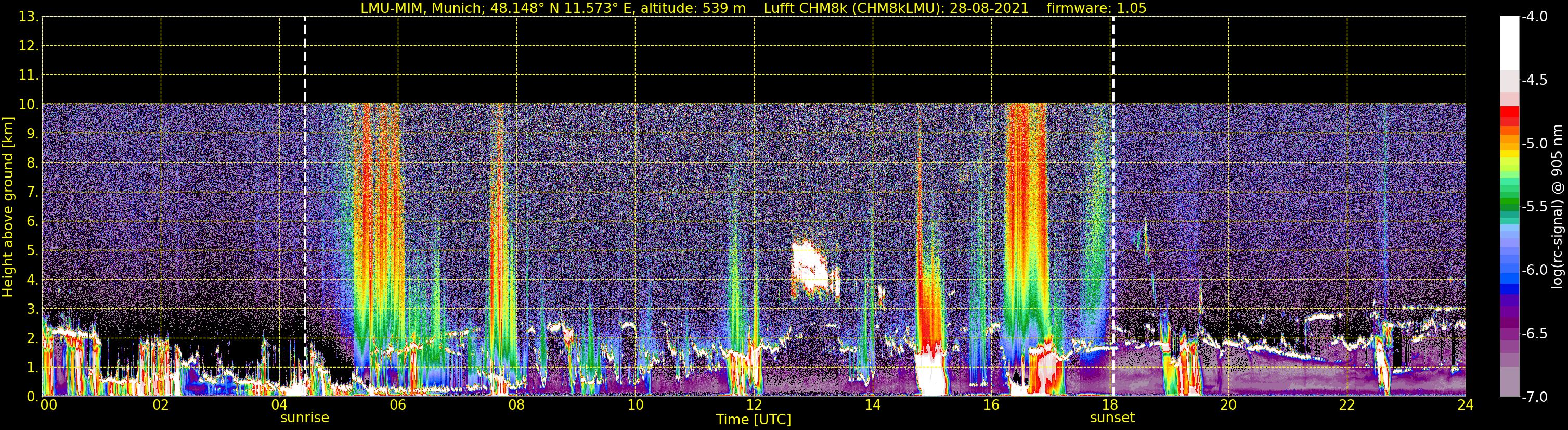Click the '14' time tick label
Viewport: 1568px width, 430px height.
[873, 405]
